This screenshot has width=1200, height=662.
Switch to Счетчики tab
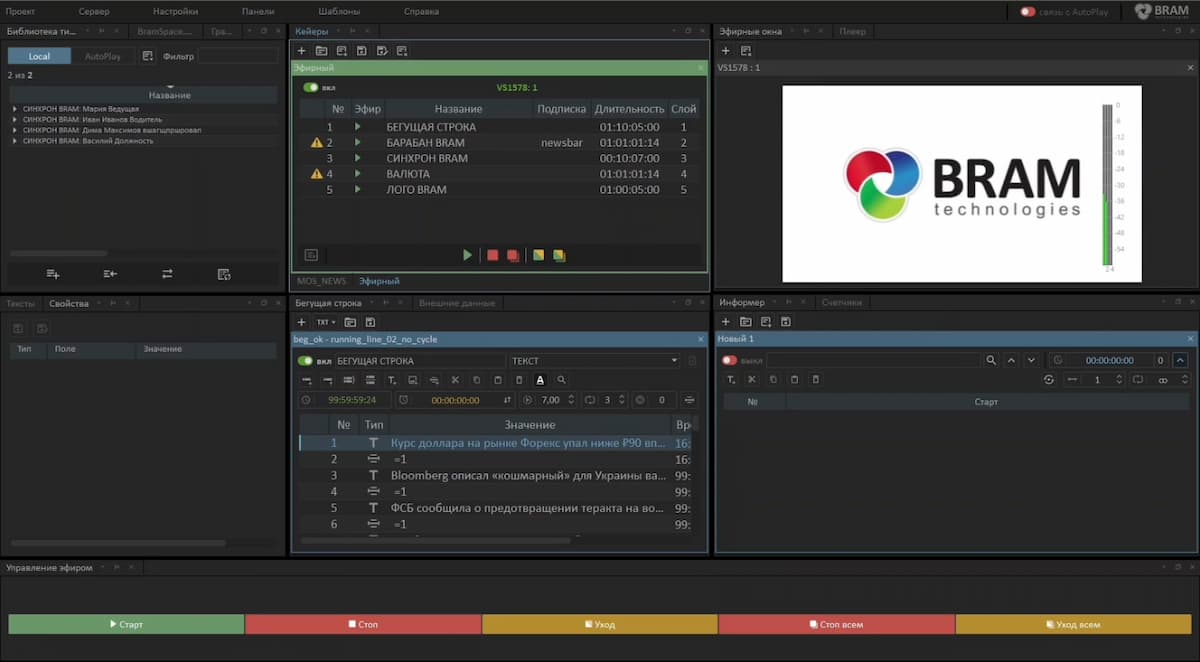[x=841, y=302]
